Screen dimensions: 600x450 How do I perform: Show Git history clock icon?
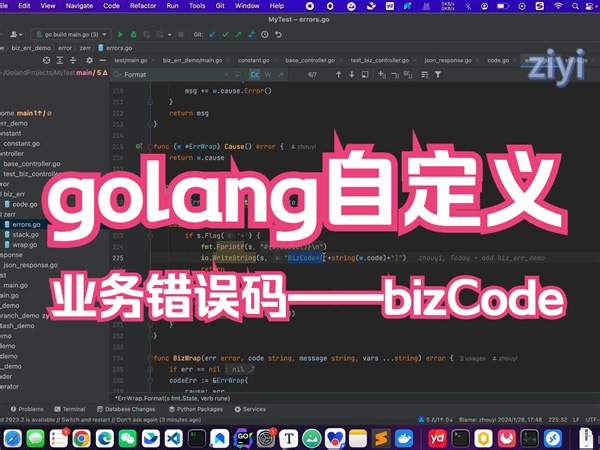(x=265, y=34)
